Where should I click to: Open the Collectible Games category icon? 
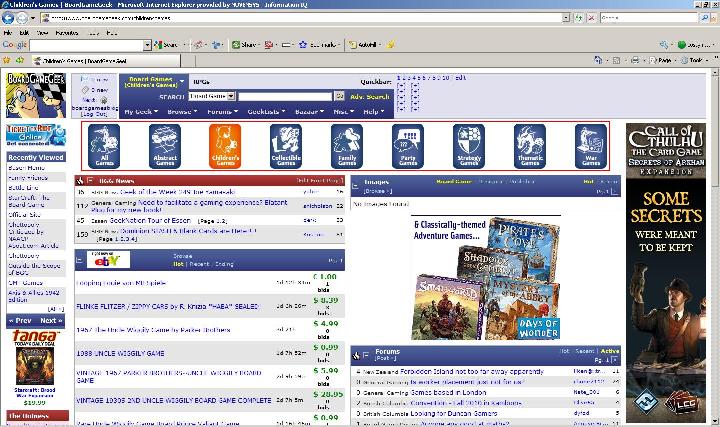click(286, 146)
